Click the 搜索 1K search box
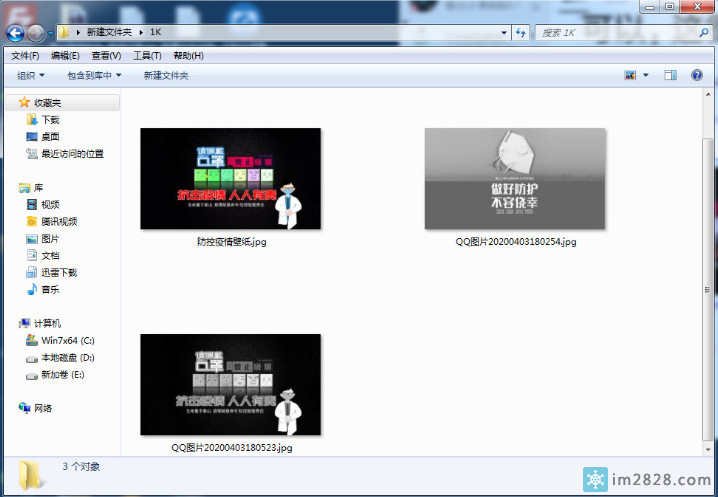The height and width of the screenshot is (497, 718). (610, 33)
